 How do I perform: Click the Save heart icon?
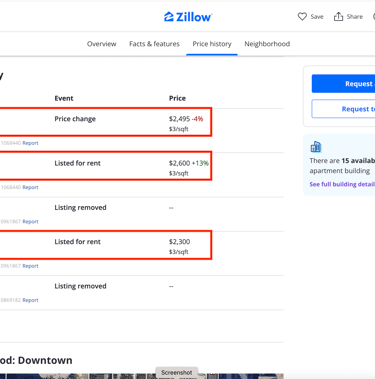coord(302,16)
